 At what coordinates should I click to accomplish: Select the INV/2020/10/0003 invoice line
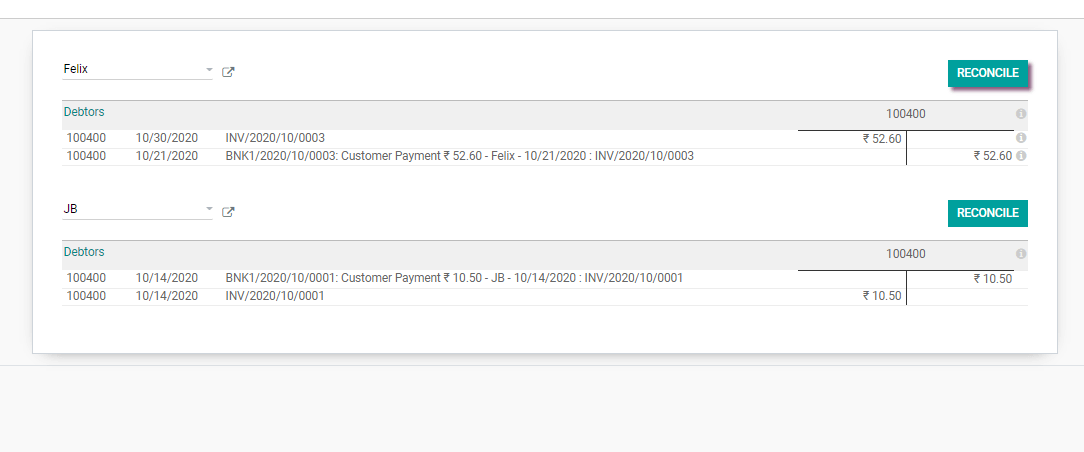pos(275,138)
